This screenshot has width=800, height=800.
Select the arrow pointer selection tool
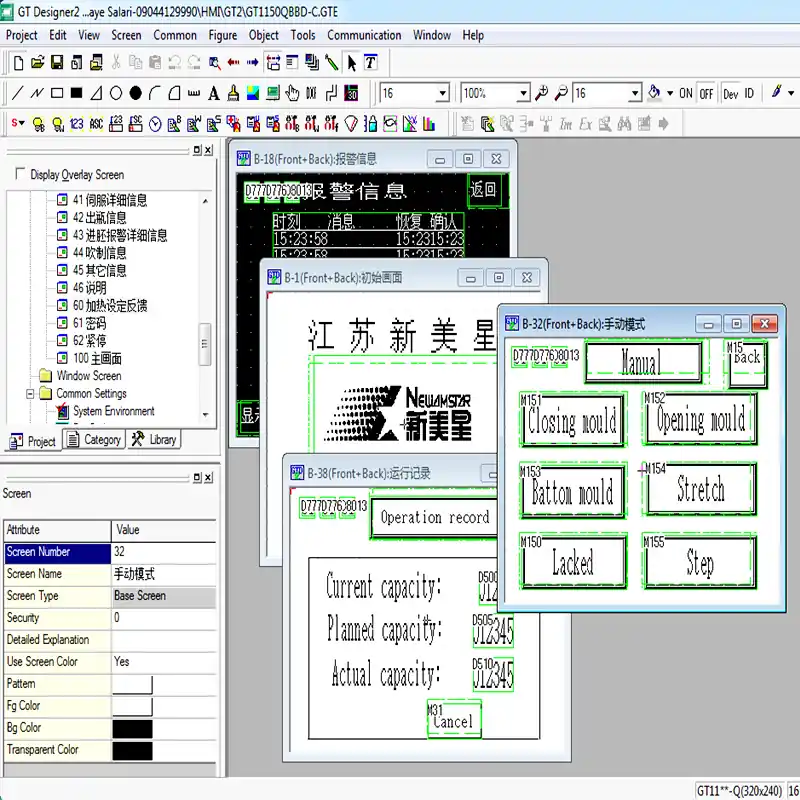pyautogui.click(x=351, y=62)
